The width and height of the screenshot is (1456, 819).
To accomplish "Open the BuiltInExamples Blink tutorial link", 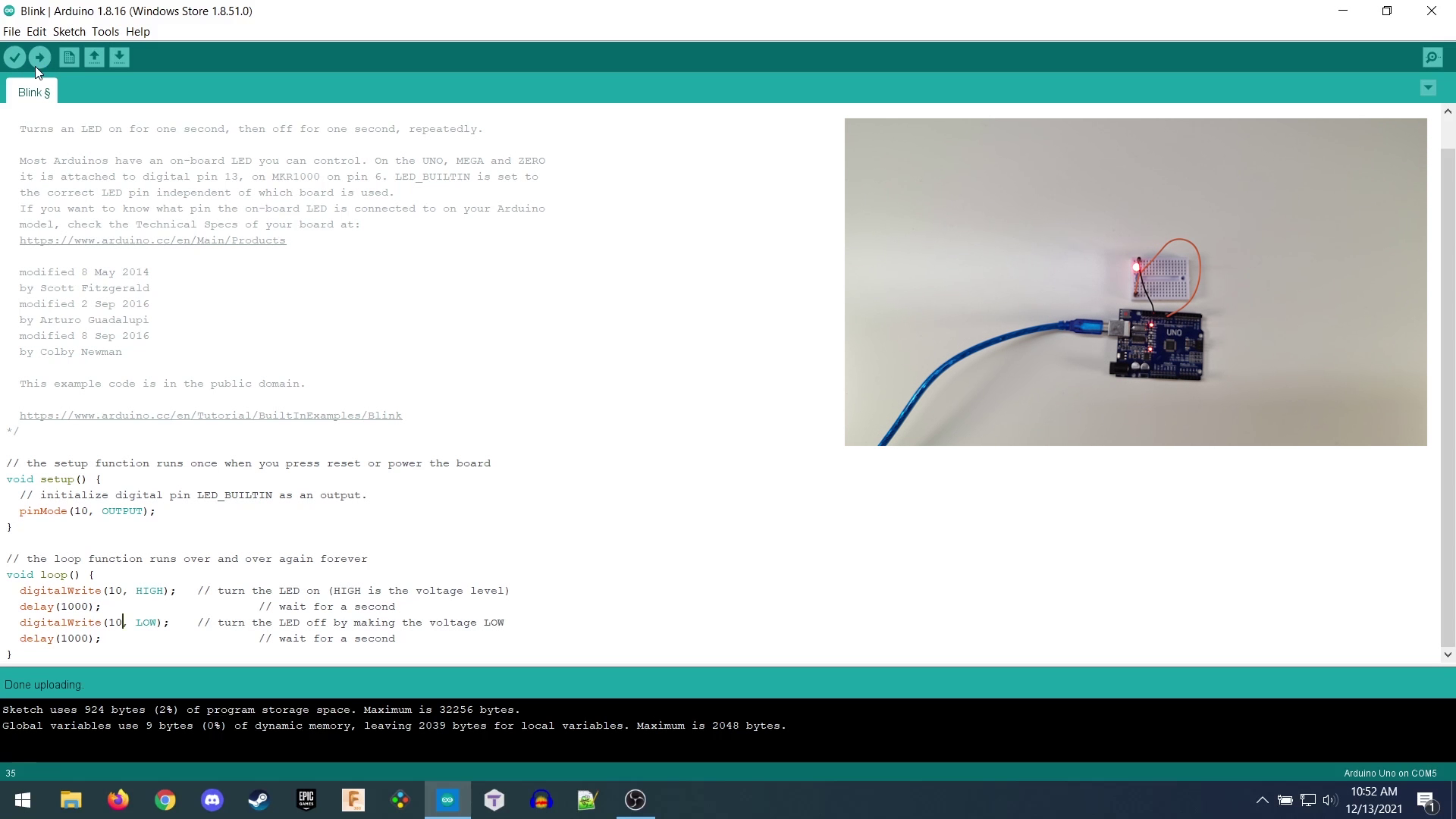I will tap(210, 415).
